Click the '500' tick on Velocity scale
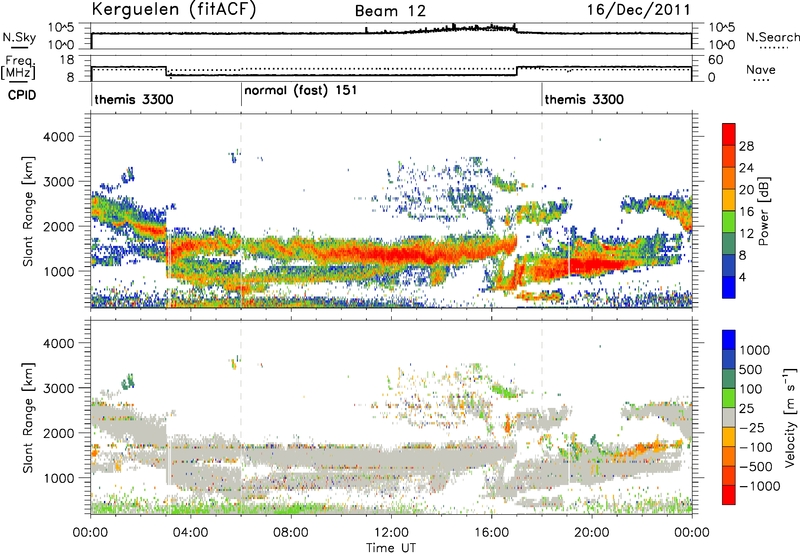Viewport: 800px width, 554px height. 751,369
